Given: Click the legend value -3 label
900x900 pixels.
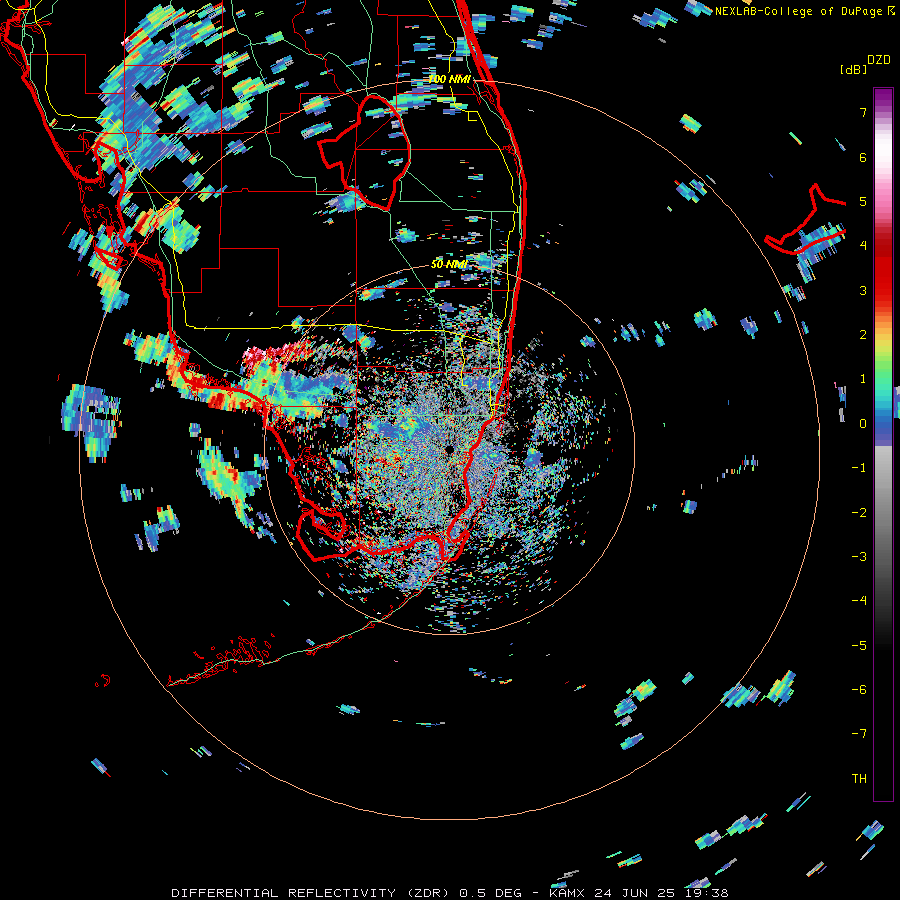Looking at the screenshot, I should [859, 557].
